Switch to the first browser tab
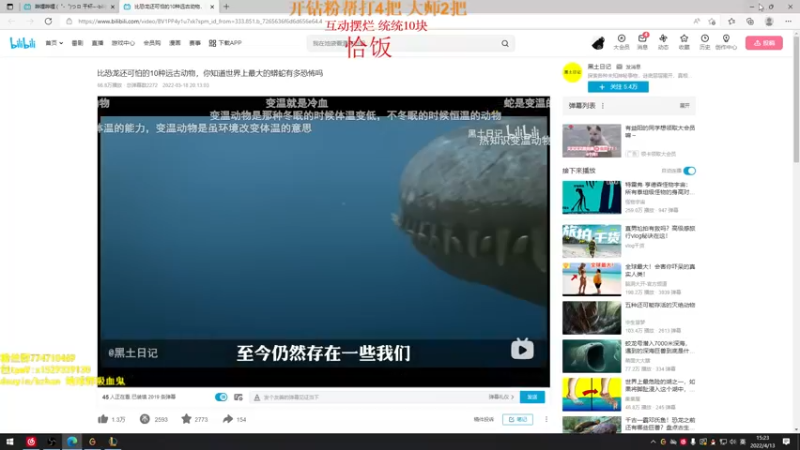 69,7
